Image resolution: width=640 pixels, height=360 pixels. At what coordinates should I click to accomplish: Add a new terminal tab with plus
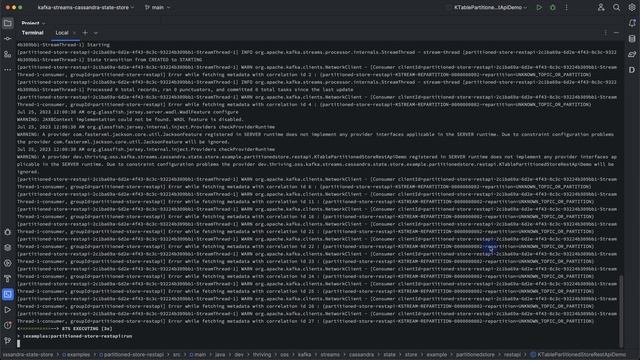point(85,33)
